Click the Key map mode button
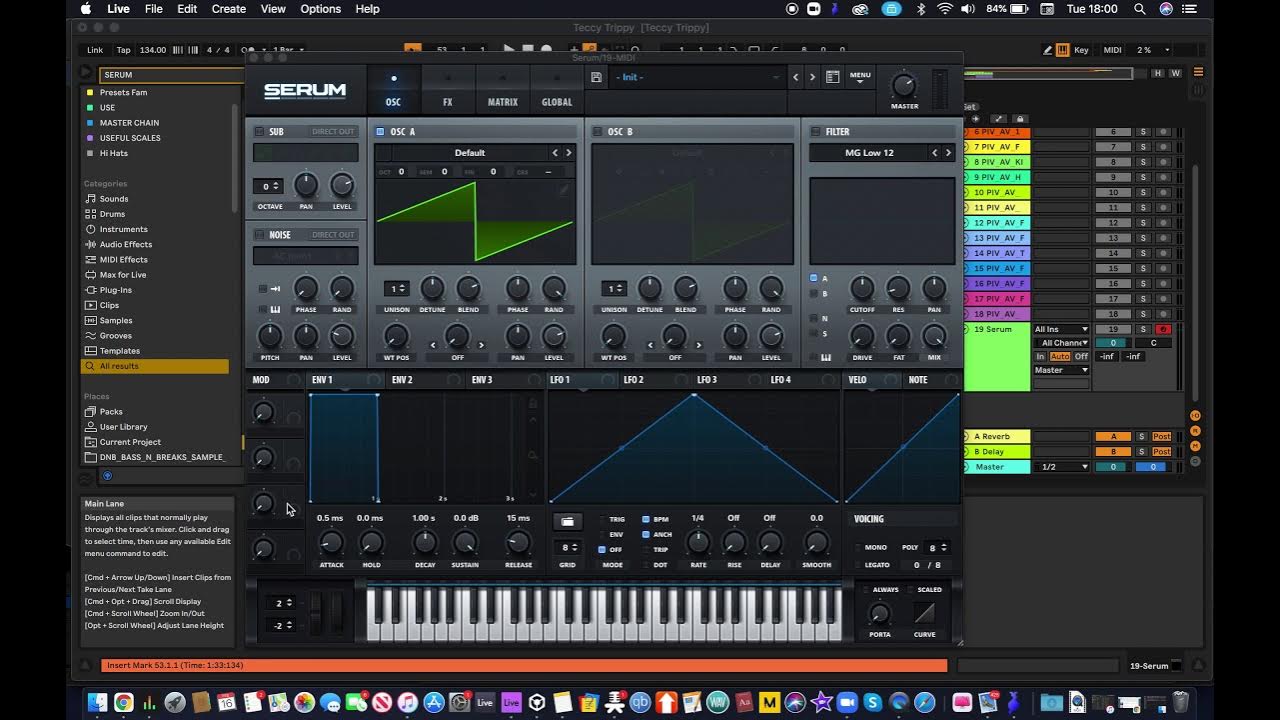The height and width of the screenshot is (720, 1280). pyautogui.click(x=1081, y=49)
